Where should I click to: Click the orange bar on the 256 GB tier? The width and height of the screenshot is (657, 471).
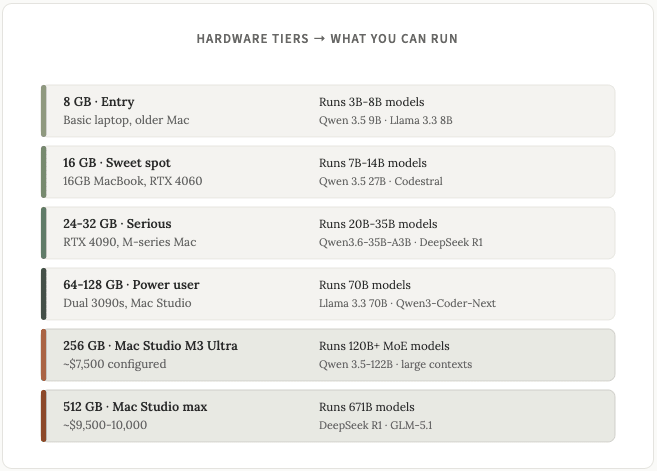(x=44, y=355)
